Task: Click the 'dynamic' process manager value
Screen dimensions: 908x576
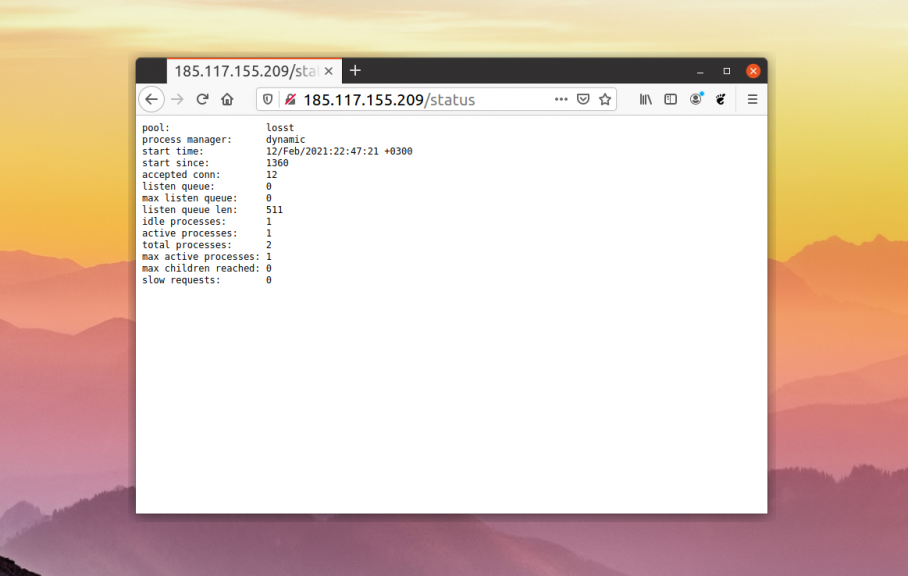Action: pos(285,140)
